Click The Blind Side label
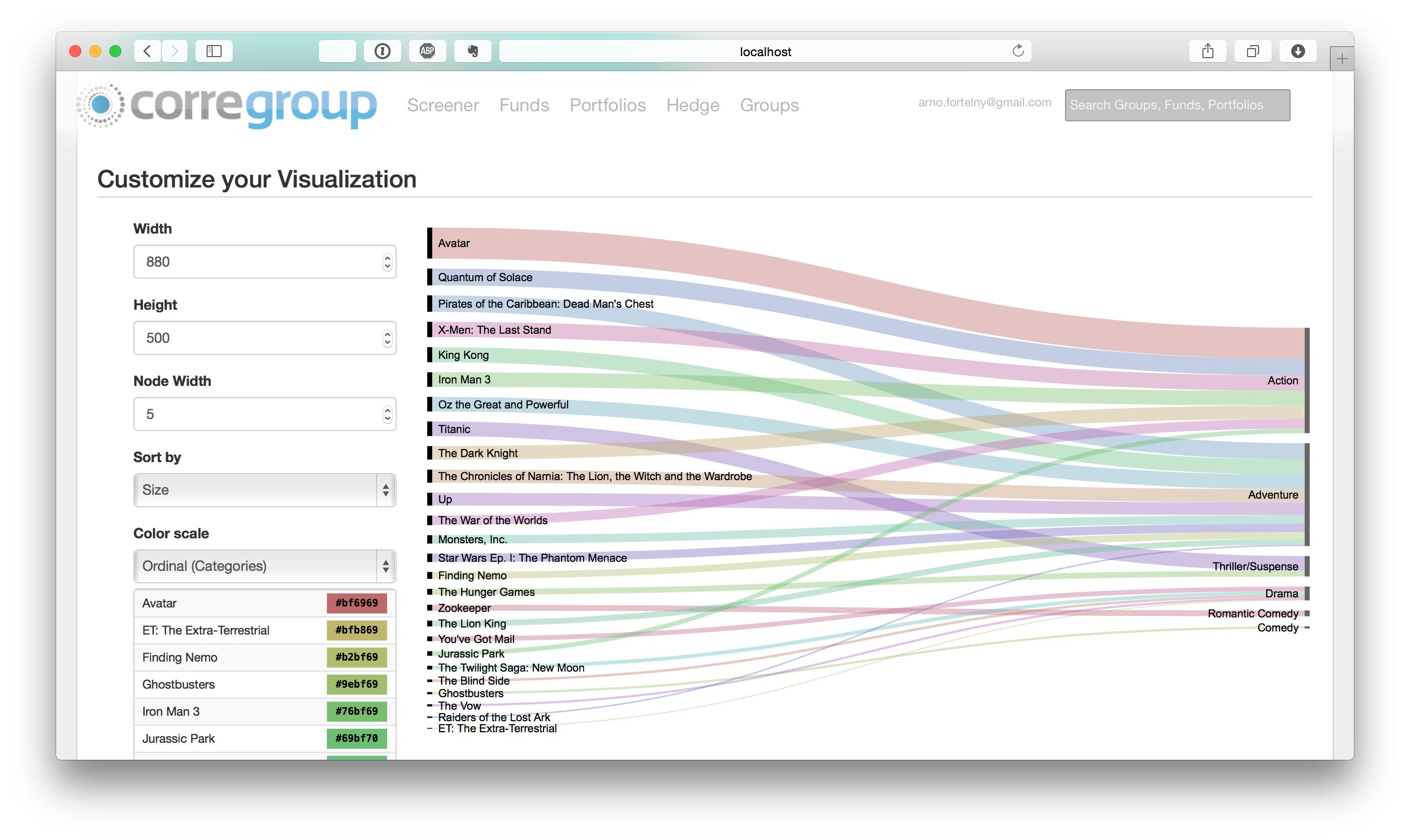 (473, 681)
